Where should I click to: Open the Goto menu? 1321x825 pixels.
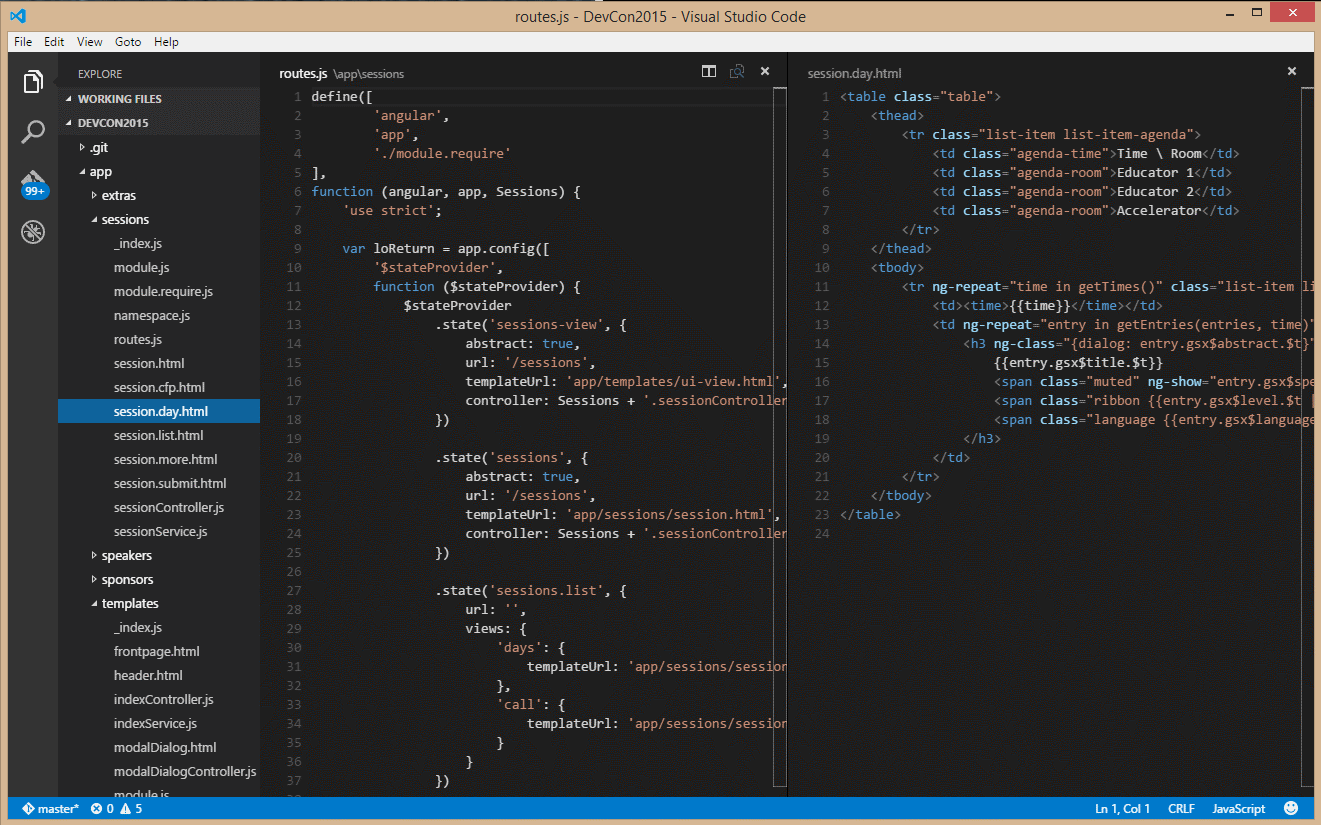coord(127,41)
